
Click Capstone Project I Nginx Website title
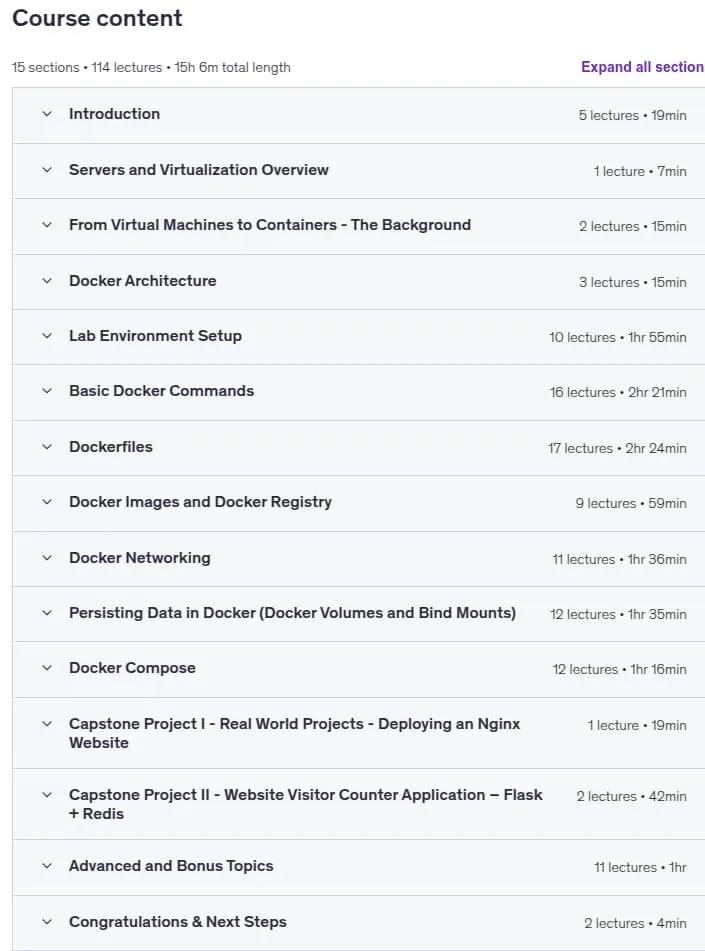coord(295,733)
